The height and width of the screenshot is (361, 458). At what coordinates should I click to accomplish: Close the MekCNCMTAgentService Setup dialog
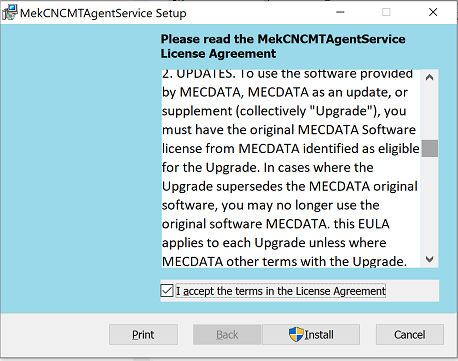[433, 12]
